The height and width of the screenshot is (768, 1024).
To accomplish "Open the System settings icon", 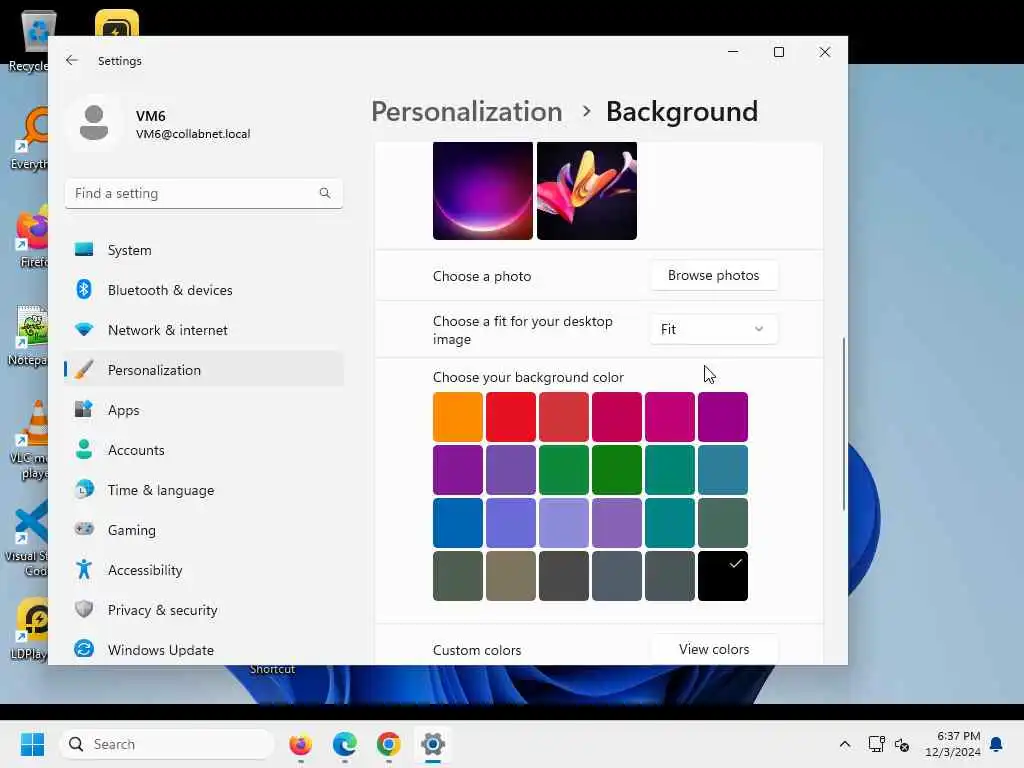I will [84, 249].
